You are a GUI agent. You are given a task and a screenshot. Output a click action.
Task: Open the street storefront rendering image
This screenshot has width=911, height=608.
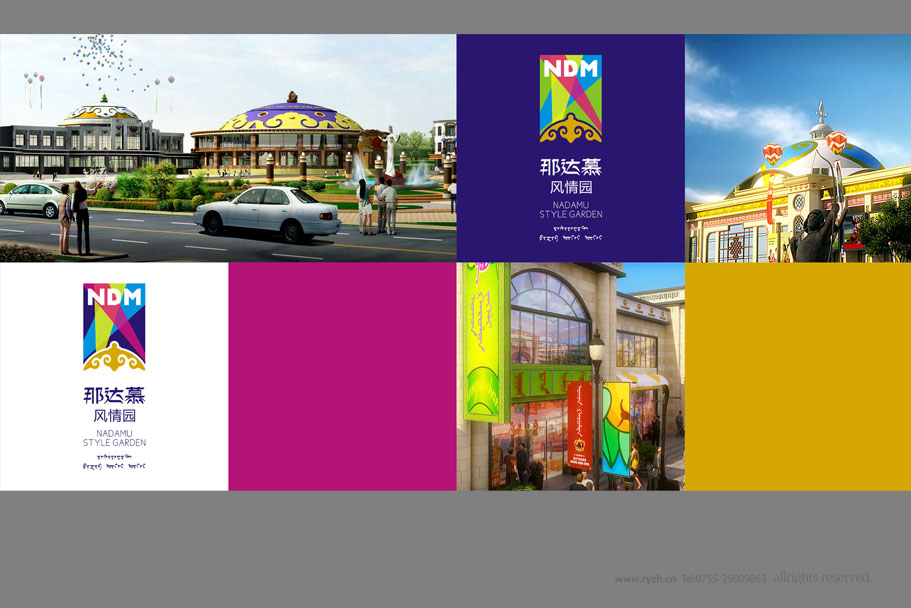pyautogui.click(x=570, y=376)
